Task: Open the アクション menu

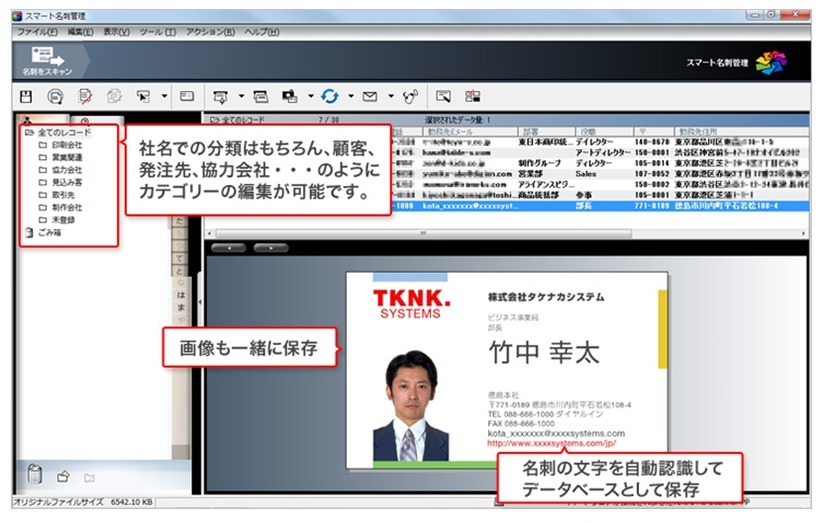Action: [x=210, y=32]
